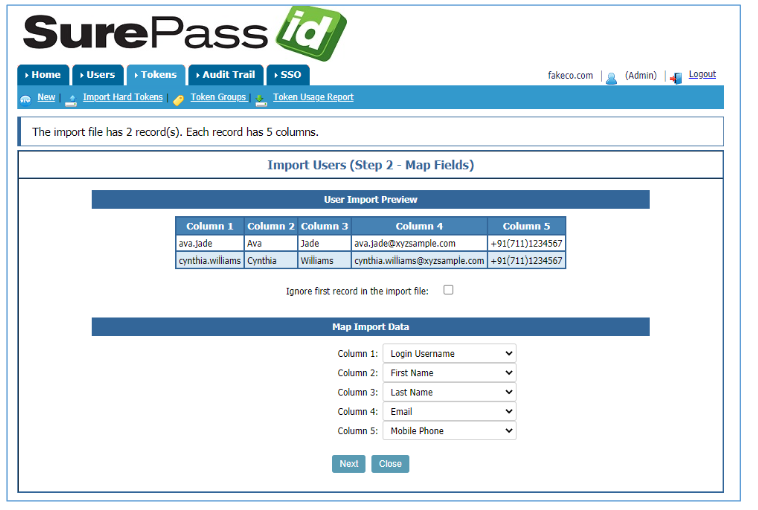758x510 pixels.
Task: Click the ava.jade@xyzsample.com email cell
Action: [x=419, y=244]
